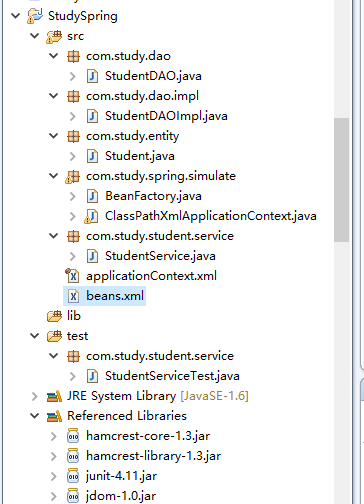
Task: Click the vertical scrollbar thumb of the tree
Action: pyautogui.click(x=341, y=180)
